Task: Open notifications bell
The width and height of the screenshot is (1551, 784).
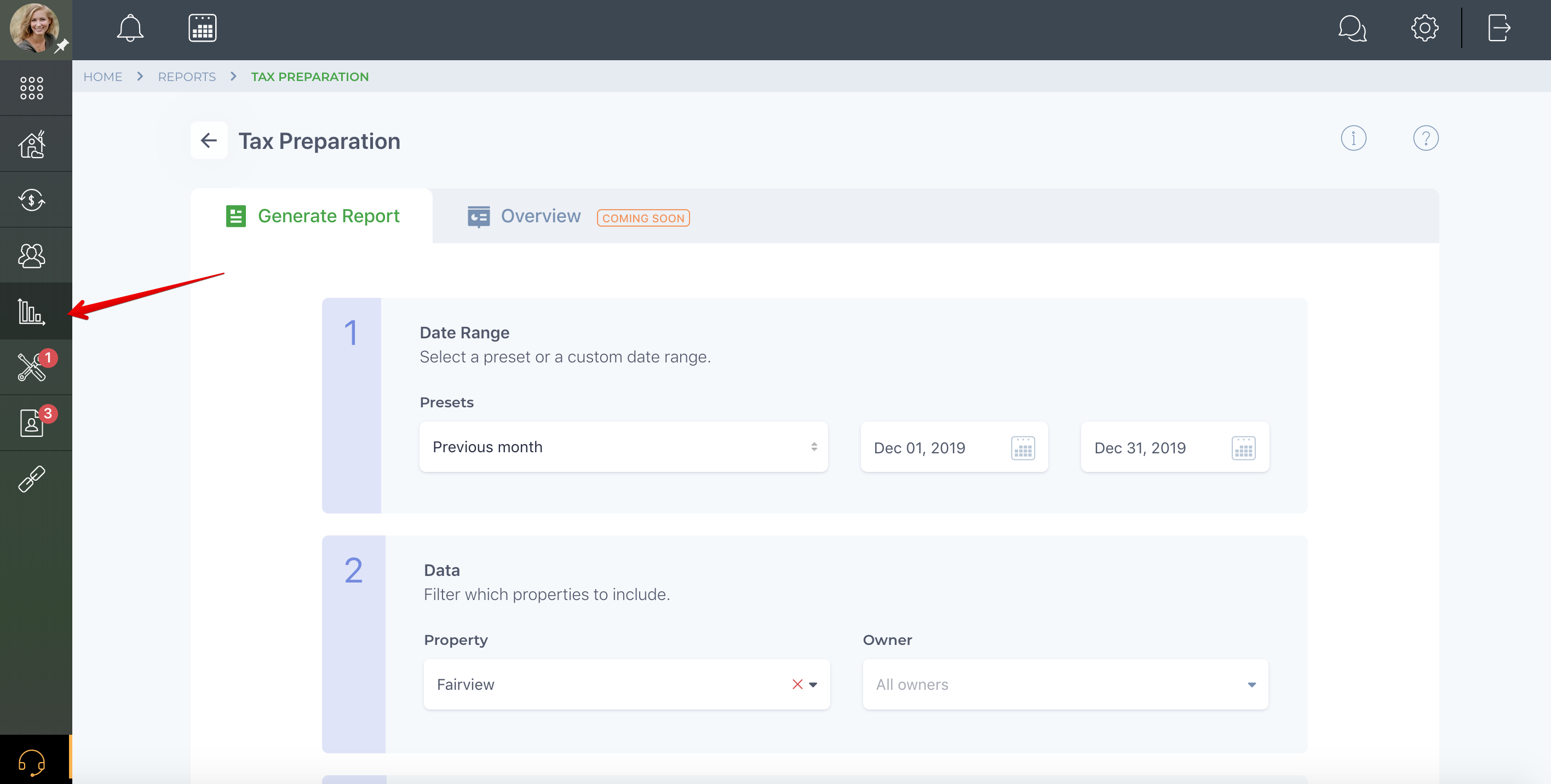Action: point(130,28)
